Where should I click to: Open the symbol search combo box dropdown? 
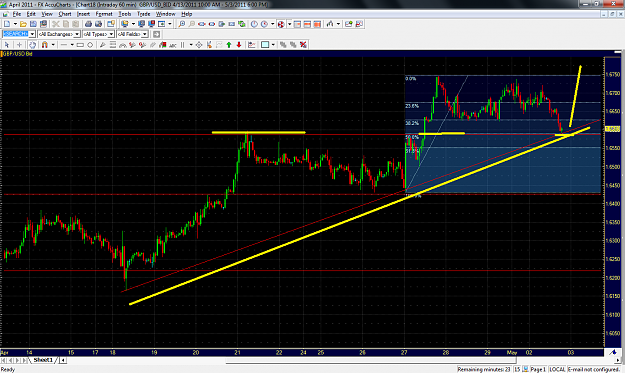pyautogui.click(x=32, y=34)
